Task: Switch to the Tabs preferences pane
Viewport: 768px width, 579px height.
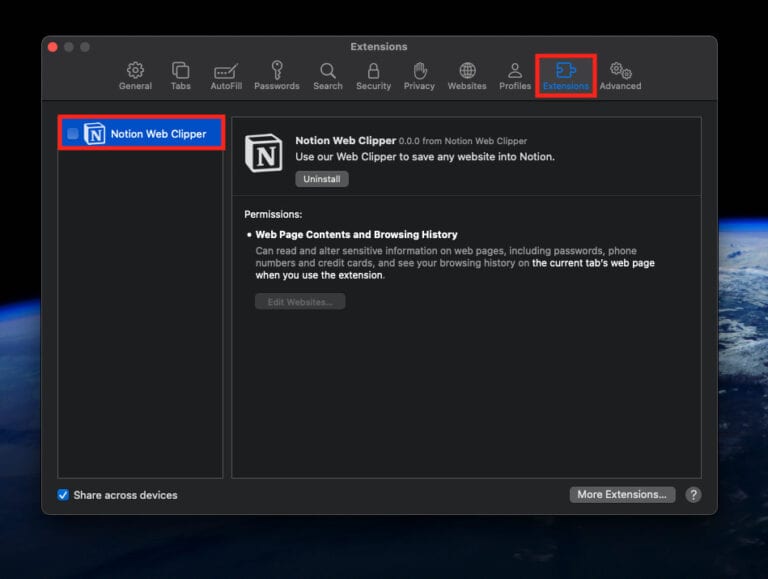Action: click(x=181, y=76)
